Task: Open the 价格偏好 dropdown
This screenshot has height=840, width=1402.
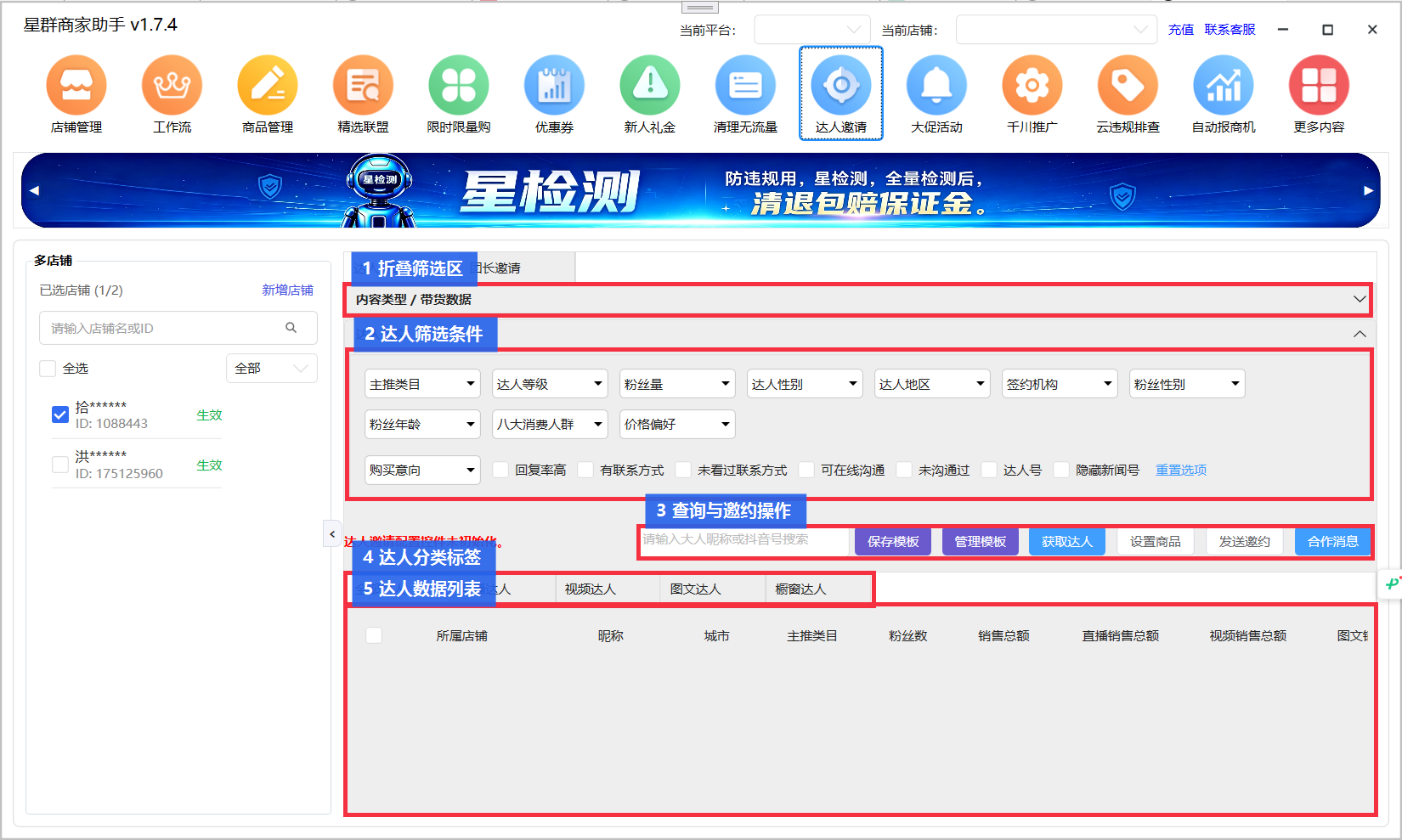Action: (x=677, y=424)
